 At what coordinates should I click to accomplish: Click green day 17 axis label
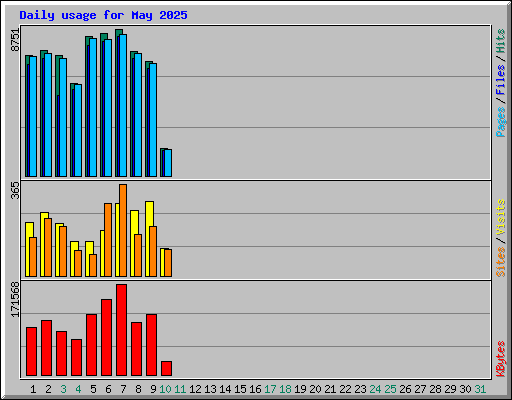[270, 389]
